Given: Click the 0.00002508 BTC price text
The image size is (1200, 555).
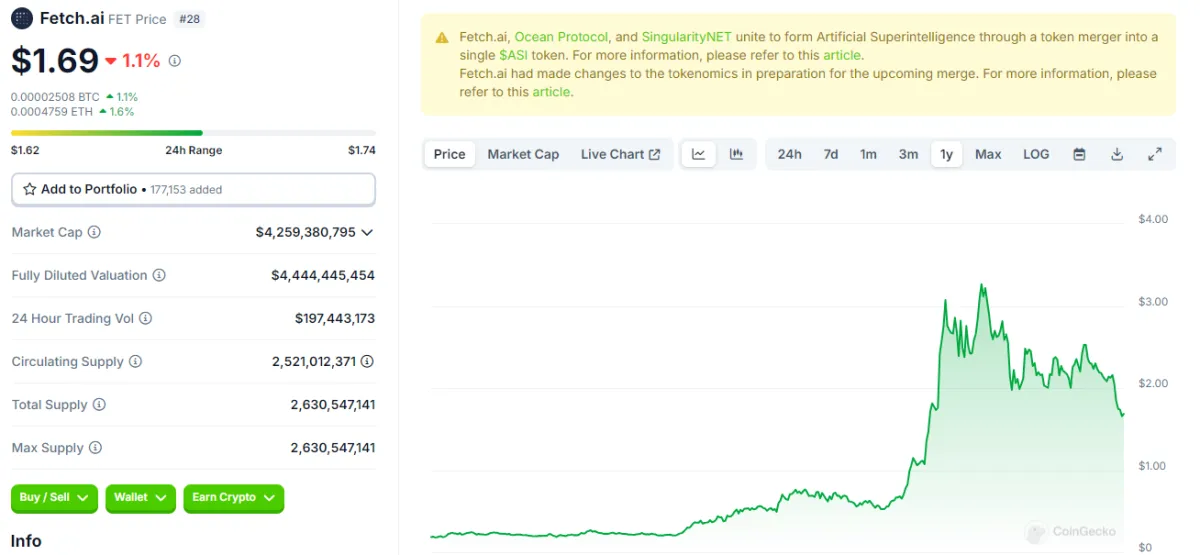Looking at the screenshot, I should [x=56, y=97].
